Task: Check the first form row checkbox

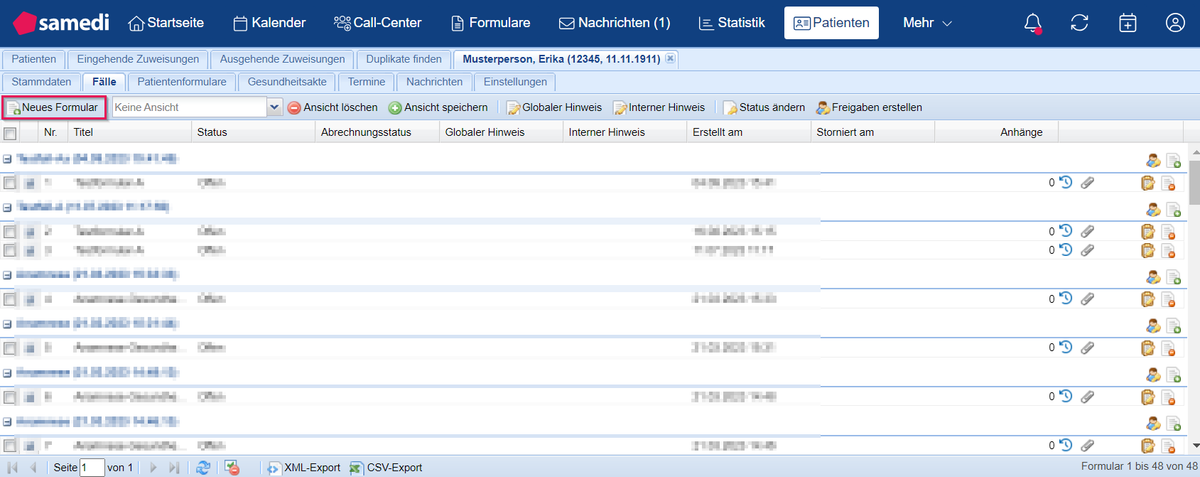Action: (10, 184)
